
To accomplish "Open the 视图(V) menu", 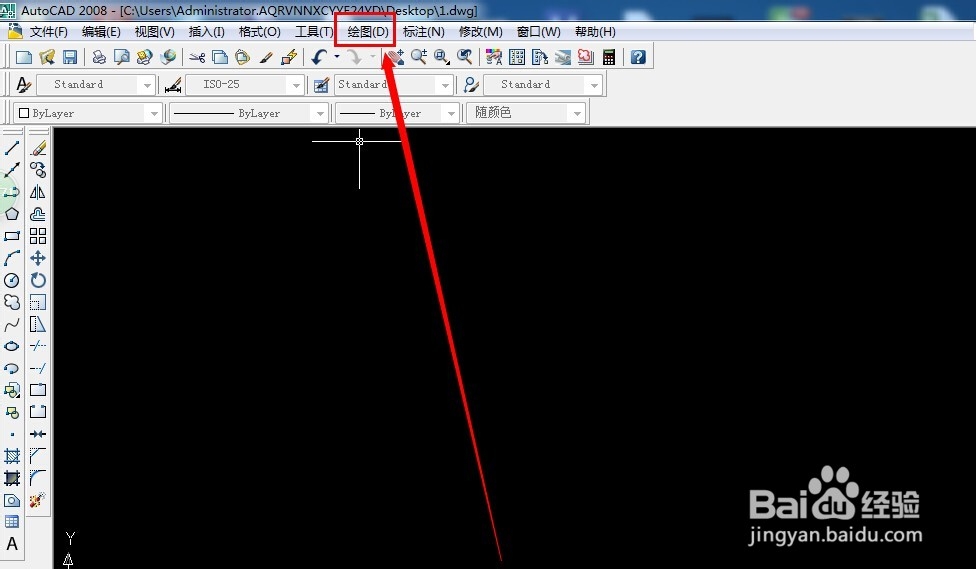I will tap(154, 32).
